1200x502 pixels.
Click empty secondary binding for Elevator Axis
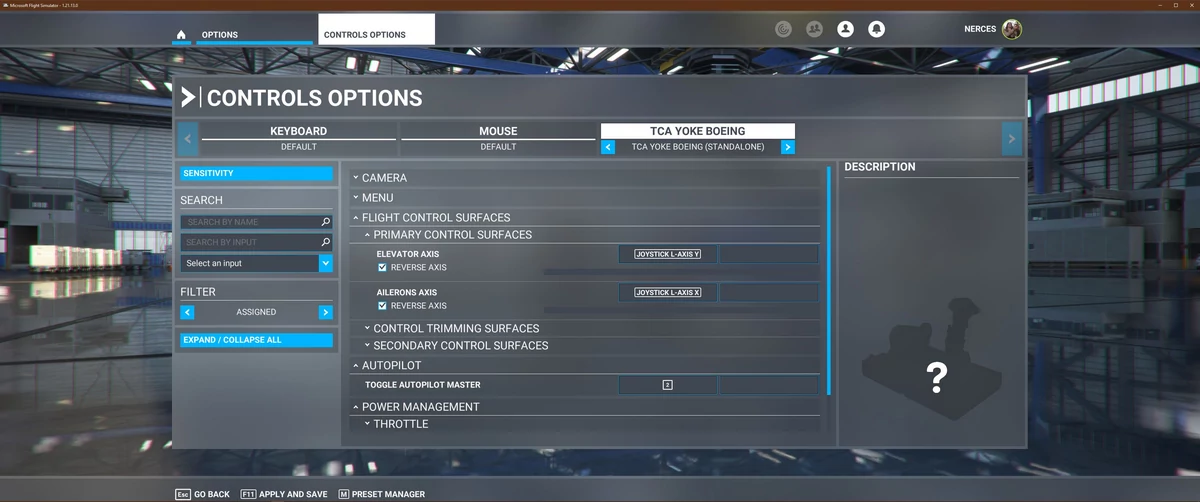pos(768,254)
